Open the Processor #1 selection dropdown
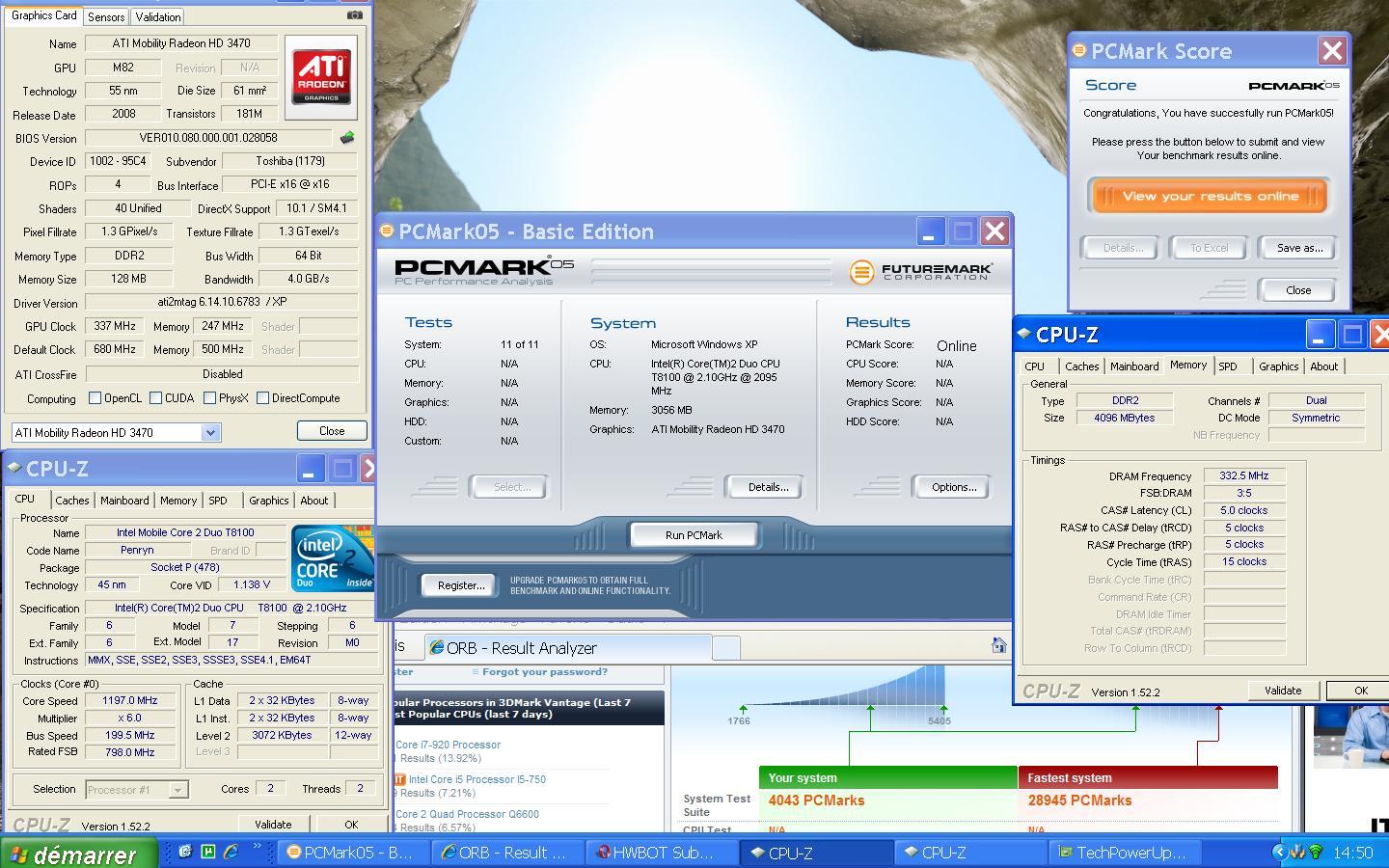Screen dimensions: 1389x868 (177, 789)
